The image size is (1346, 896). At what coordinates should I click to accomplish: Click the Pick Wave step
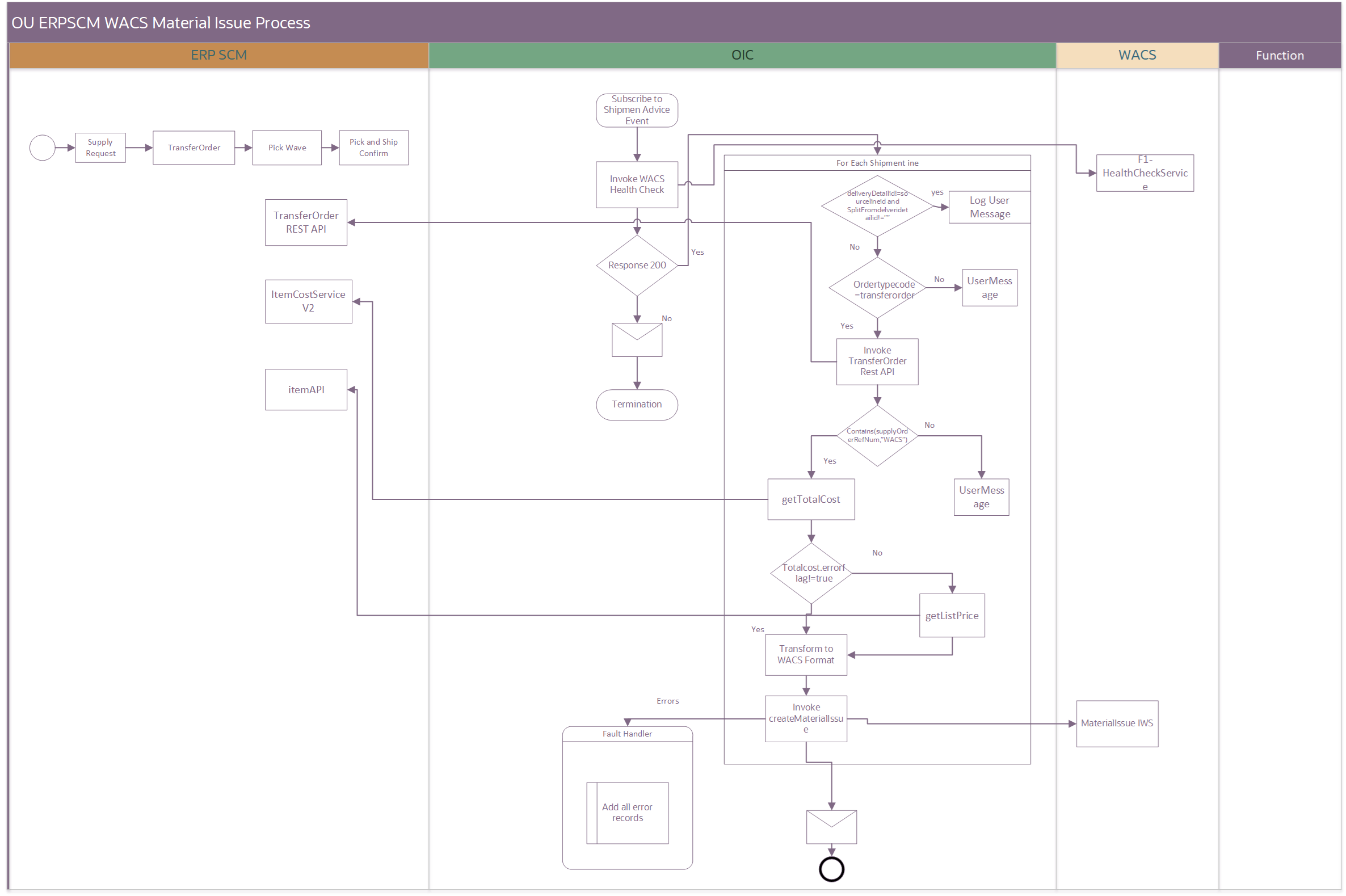tap(287, 148)
